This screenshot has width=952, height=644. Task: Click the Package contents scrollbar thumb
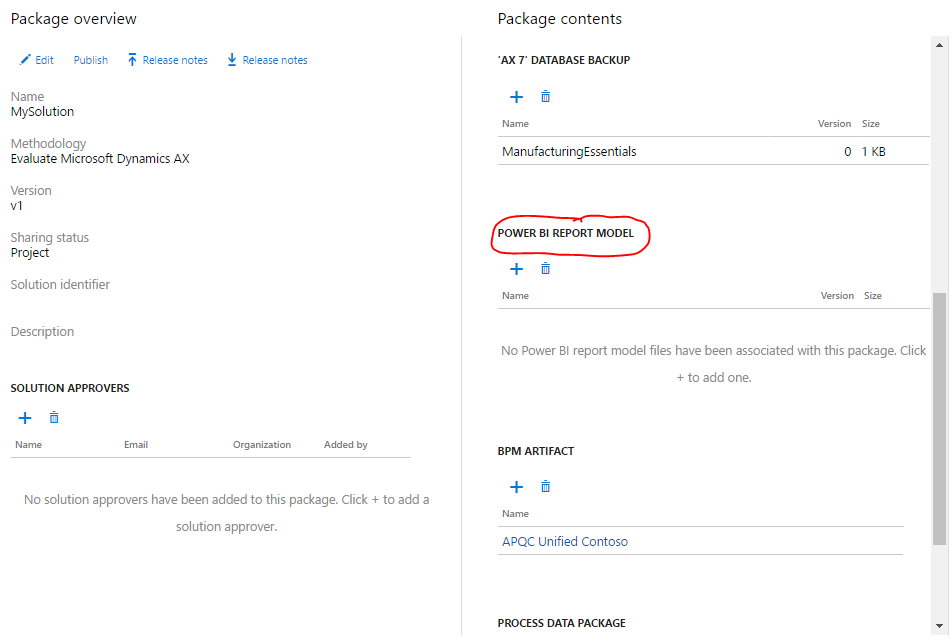pos(939,418)
